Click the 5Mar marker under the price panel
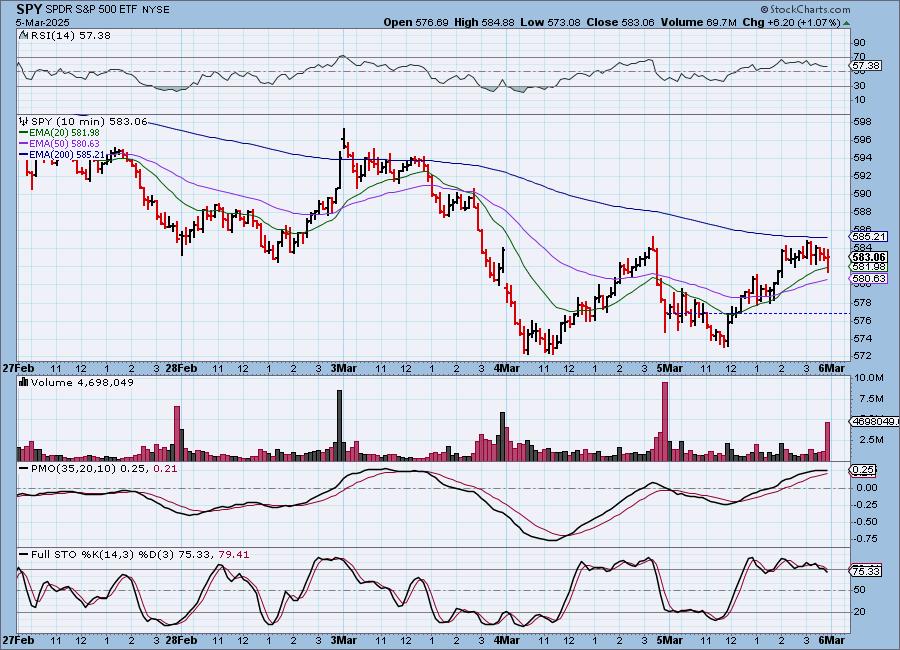 pos(670,368)
